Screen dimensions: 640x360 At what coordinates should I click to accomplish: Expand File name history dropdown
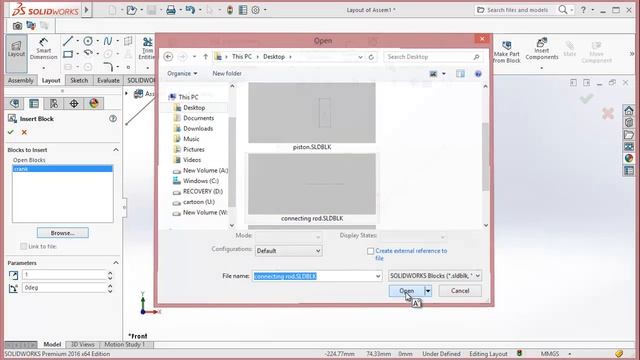click(x=378, y=276)
